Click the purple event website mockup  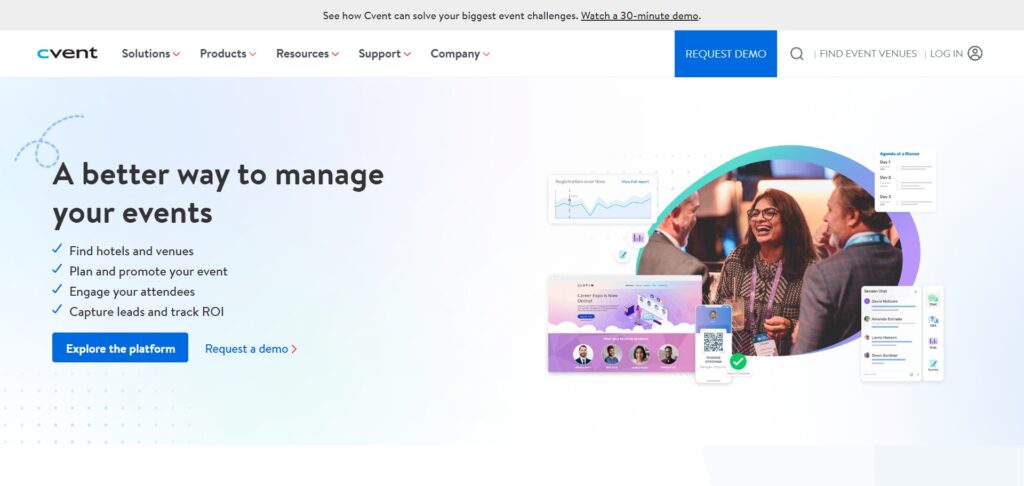point(624,324)
